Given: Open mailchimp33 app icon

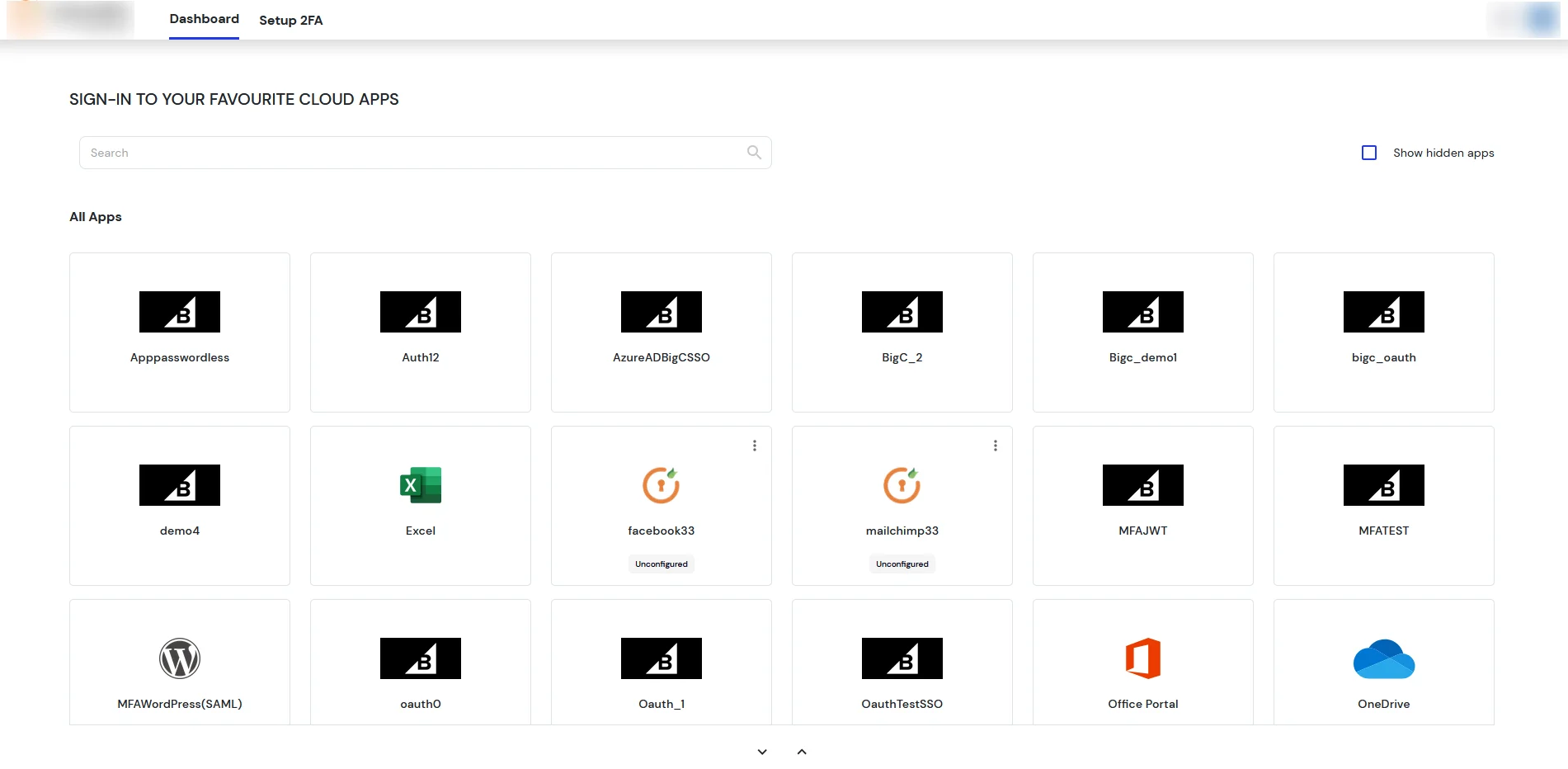Looking at the screenshot, I should 902,485.
